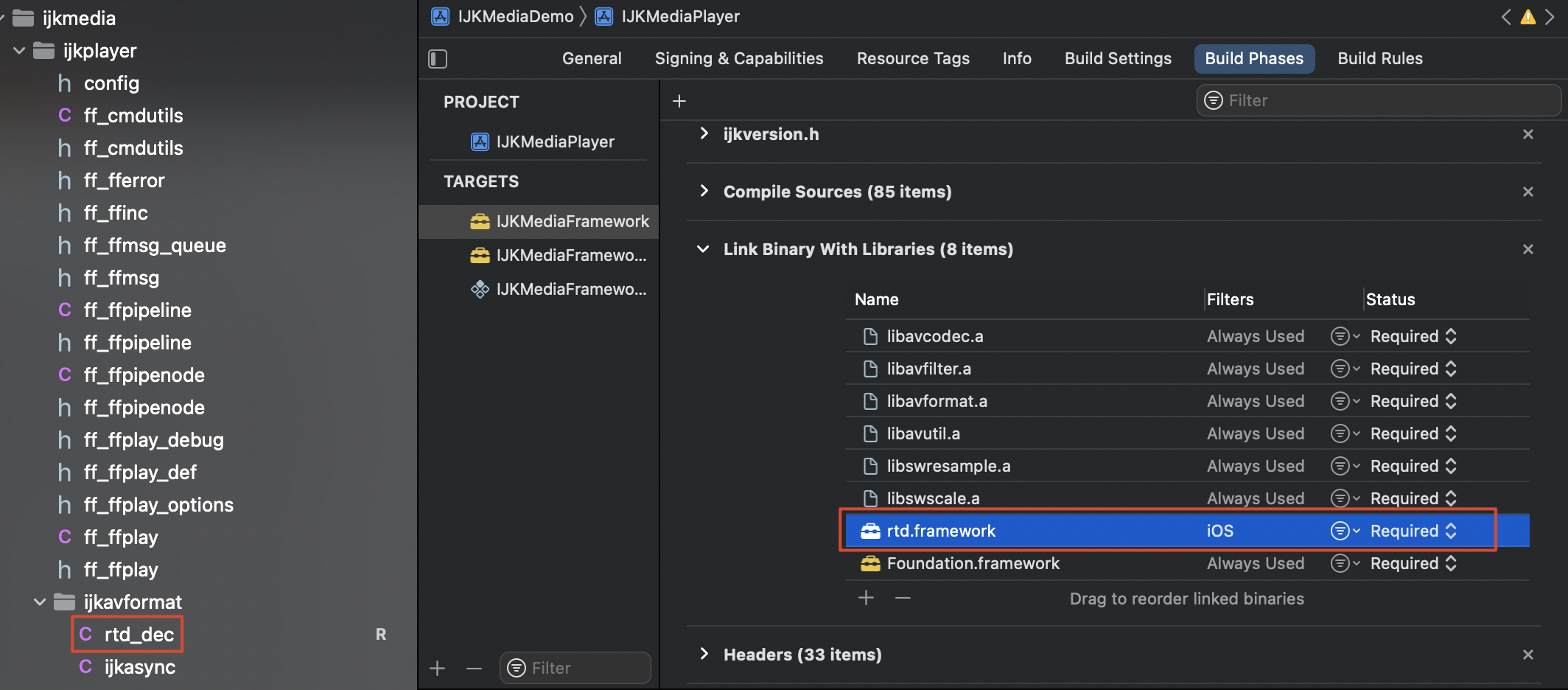Collapse the ijkplayer folder in navigator
This screenshot has height=690, width=1568.
click(19, 51)
